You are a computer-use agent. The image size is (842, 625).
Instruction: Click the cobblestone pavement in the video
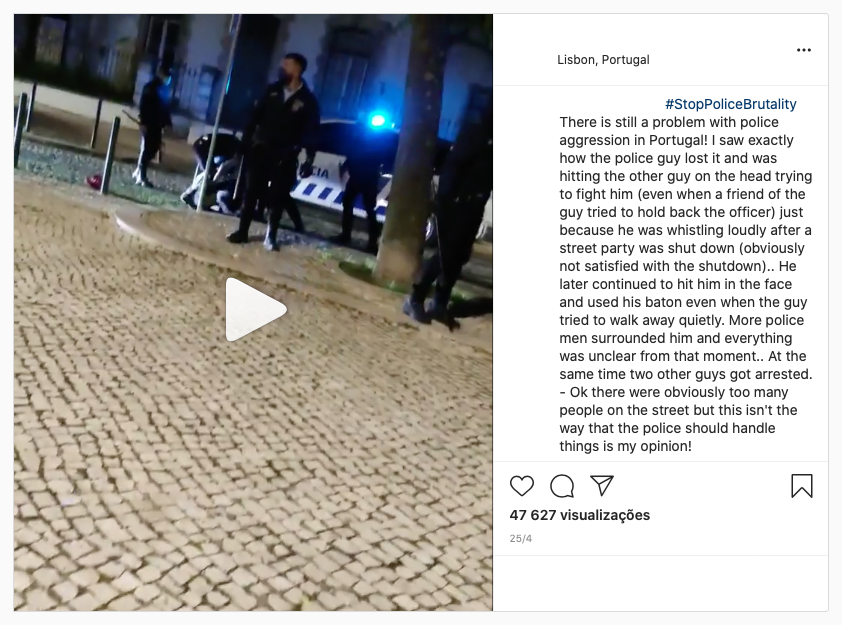tap(215, 456)
